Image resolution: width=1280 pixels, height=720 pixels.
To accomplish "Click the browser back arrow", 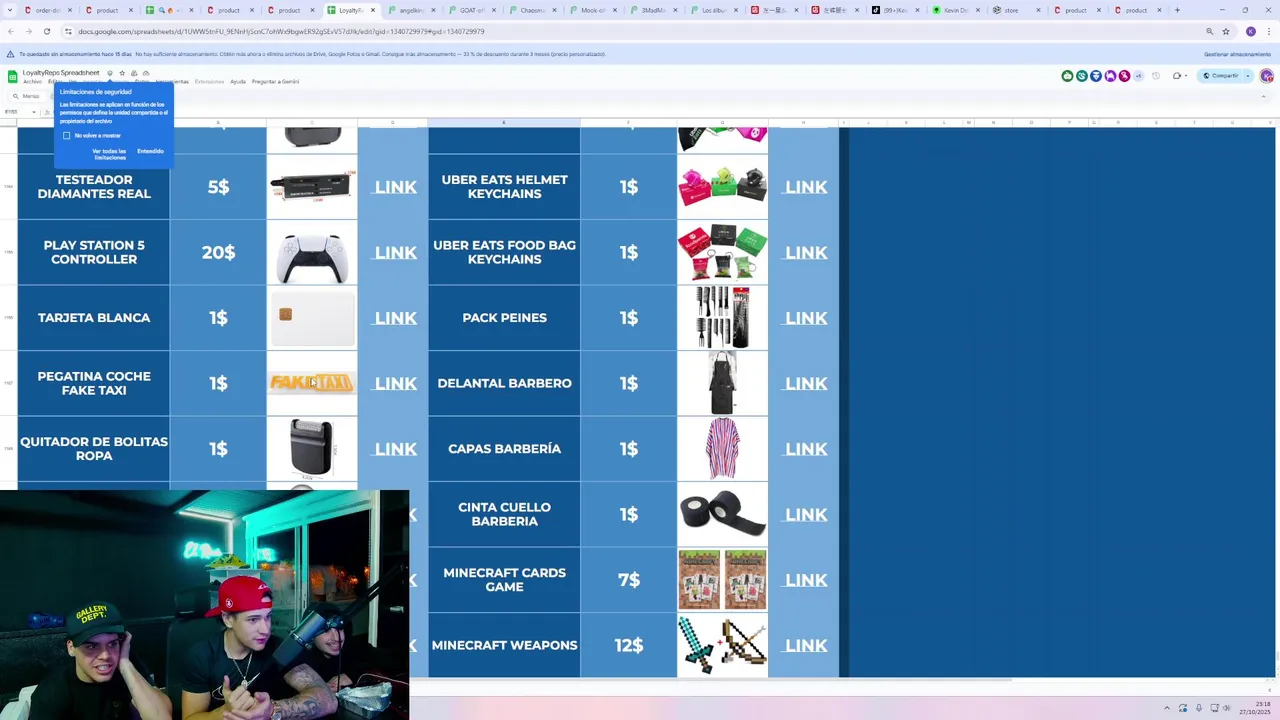I will coord(11,31).
